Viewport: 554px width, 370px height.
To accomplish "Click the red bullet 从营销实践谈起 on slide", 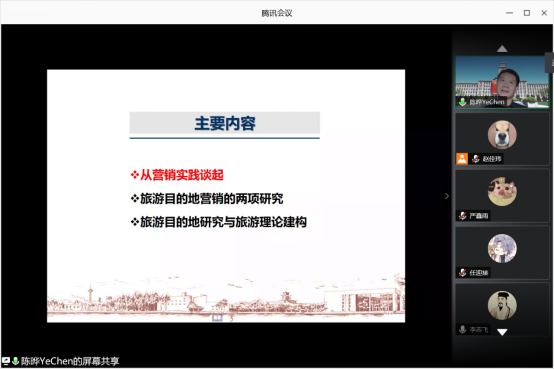I will click(x=177, y=175).
